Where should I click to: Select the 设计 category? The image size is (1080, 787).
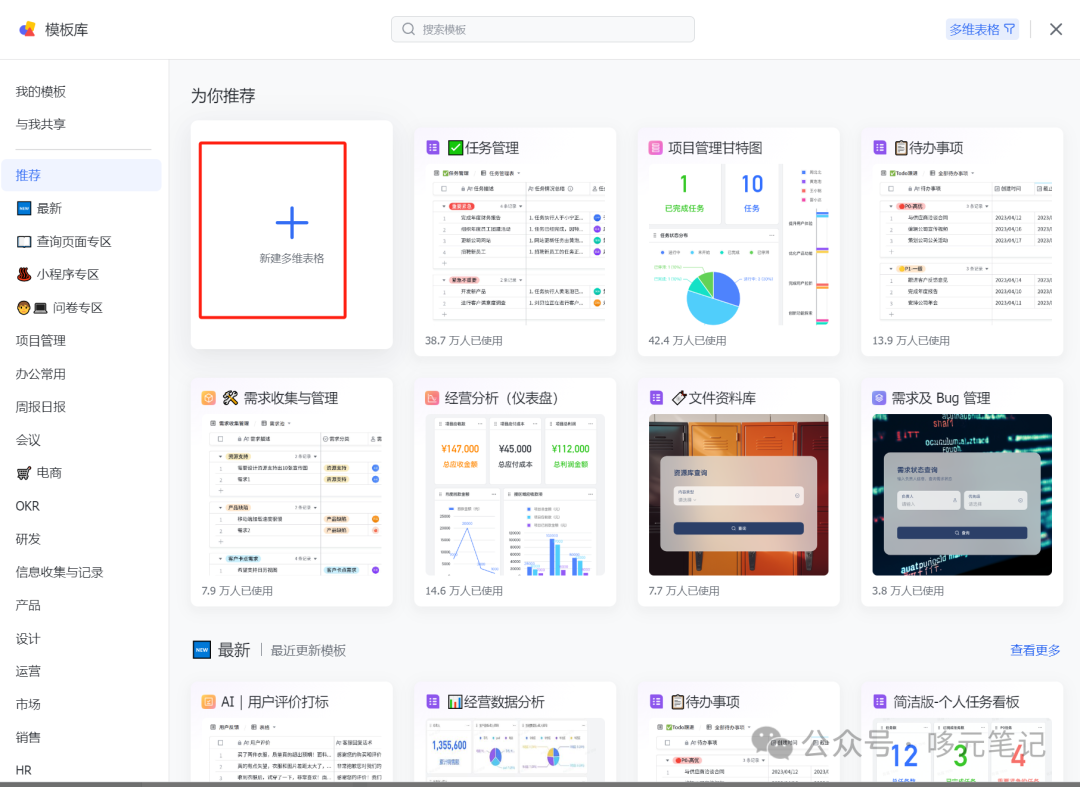28,638
